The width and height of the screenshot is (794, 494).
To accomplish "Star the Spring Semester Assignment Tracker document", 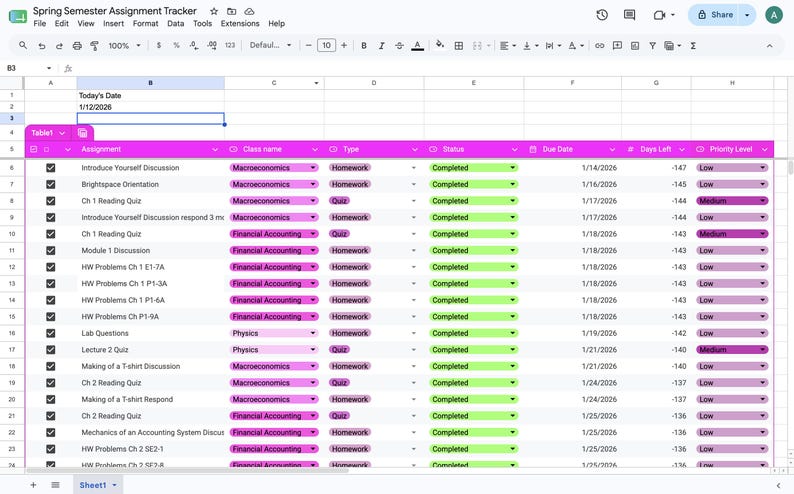I will (214, 11).
